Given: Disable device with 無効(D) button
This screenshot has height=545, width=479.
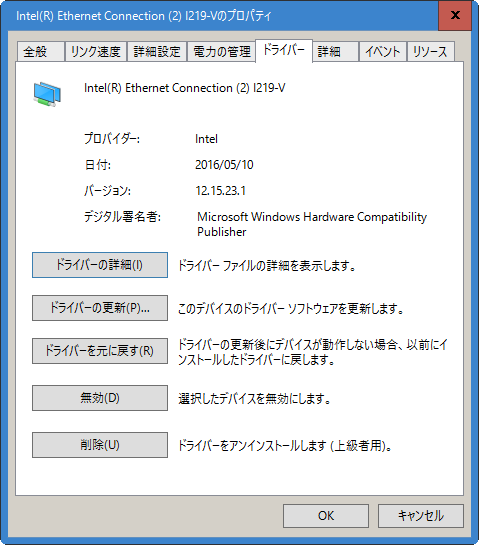Looking at the screenshot, I should [x=100, y=398].
